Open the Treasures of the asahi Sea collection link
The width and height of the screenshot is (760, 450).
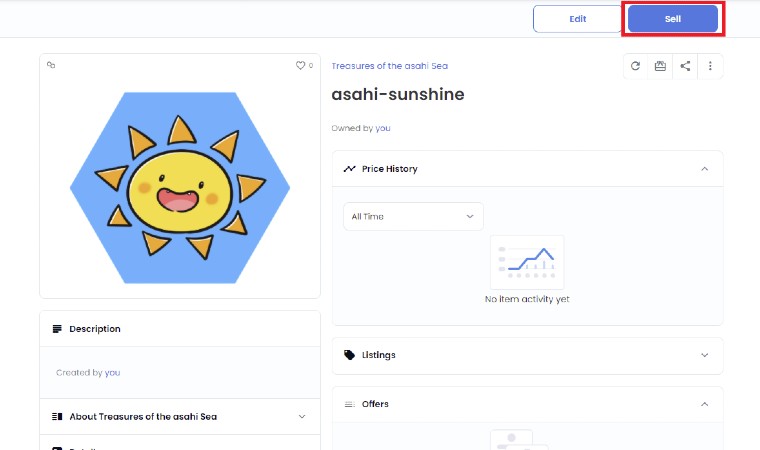point(389,66)
